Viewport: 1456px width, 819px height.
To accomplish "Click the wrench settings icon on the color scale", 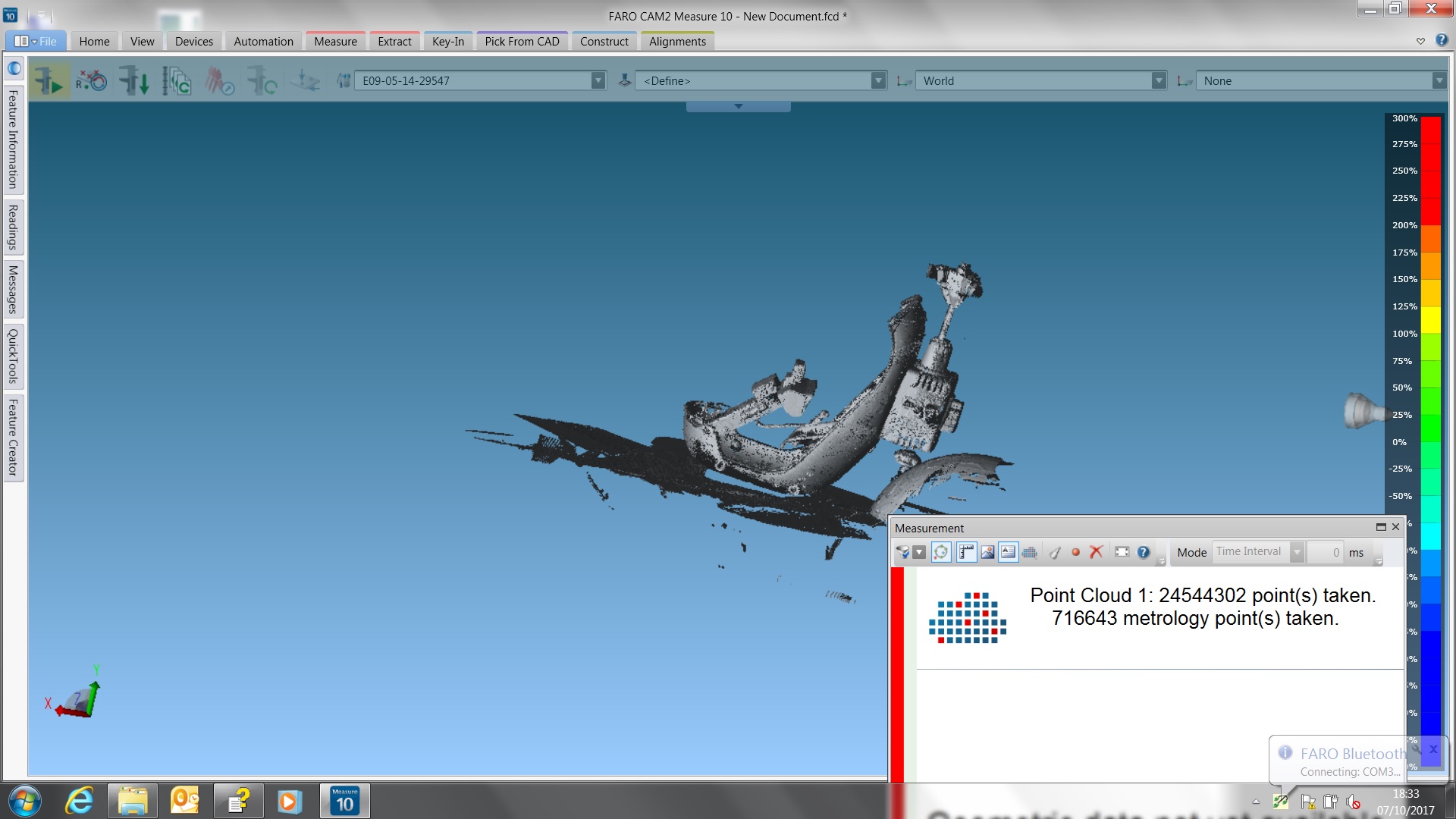I will coord(1415,748).
